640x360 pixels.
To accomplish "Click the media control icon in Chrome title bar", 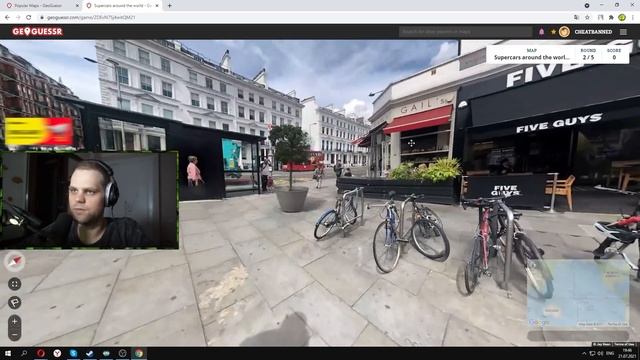I will click(587, 5).
